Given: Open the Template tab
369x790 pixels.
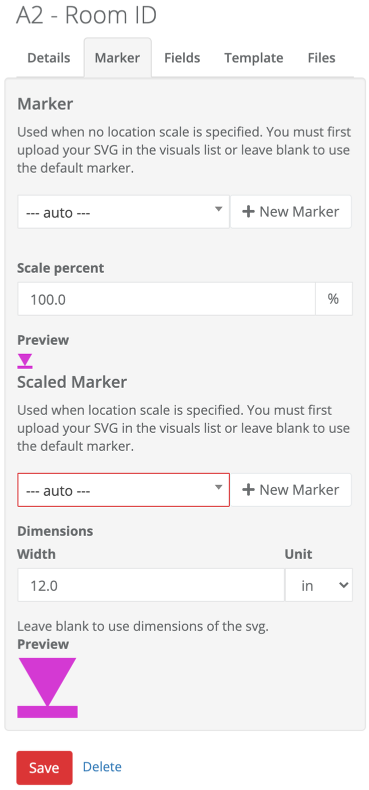Looking at the screenshot, I should [x=254, y=58].
